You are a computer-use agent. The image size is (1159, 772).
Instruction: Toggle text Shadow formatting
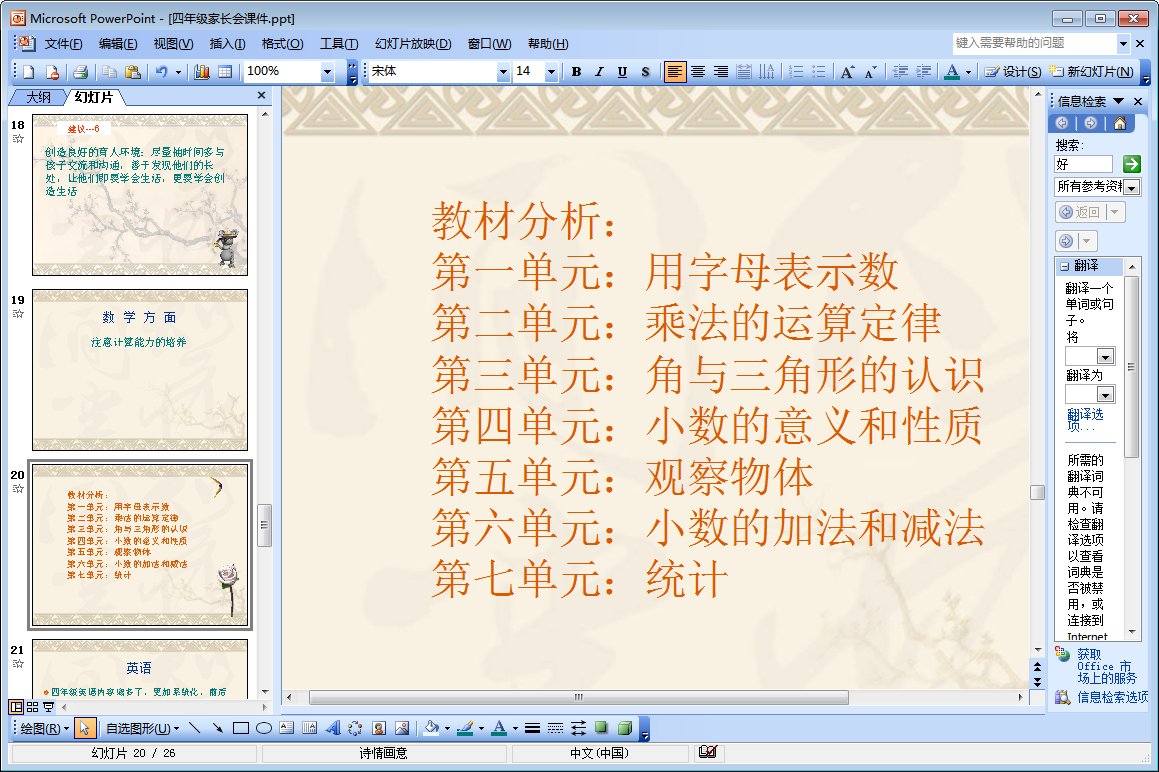(x=645, y=72)
